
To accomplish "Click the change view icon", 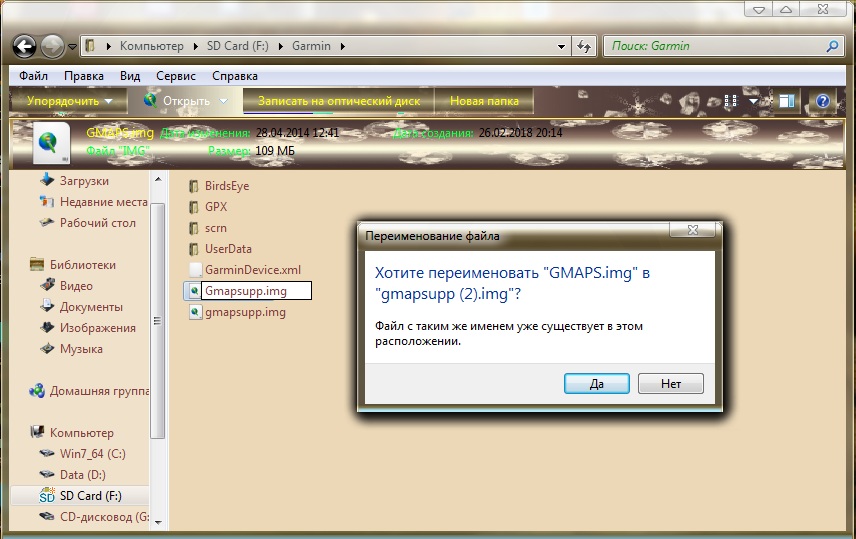I will click(731, 101).
